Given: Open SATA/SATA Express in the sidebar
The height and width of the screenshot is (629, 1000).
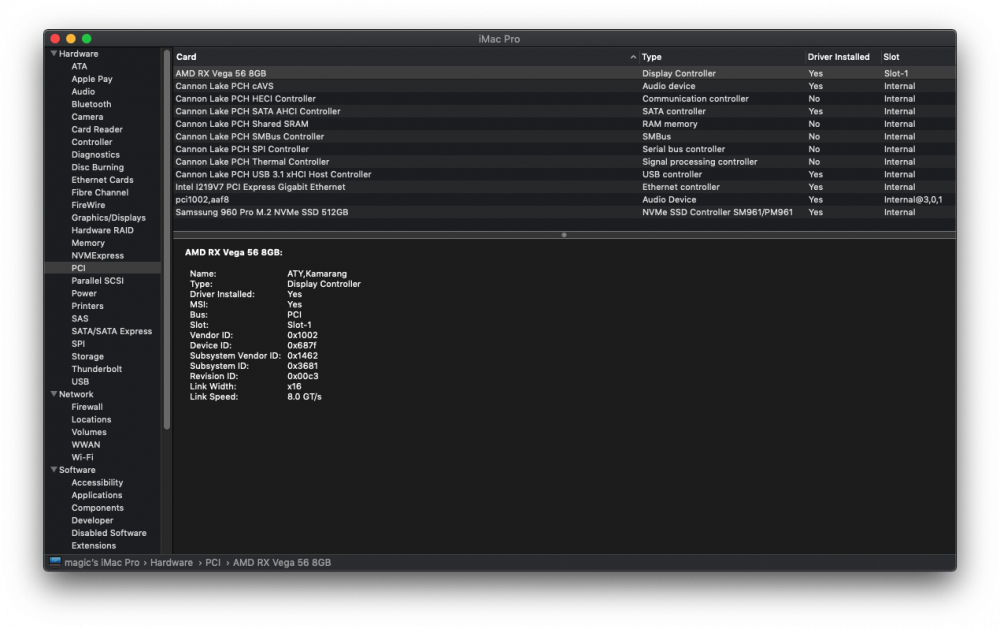Looking at the screenshot, I should pyautogui.click(x=112, y=331).
